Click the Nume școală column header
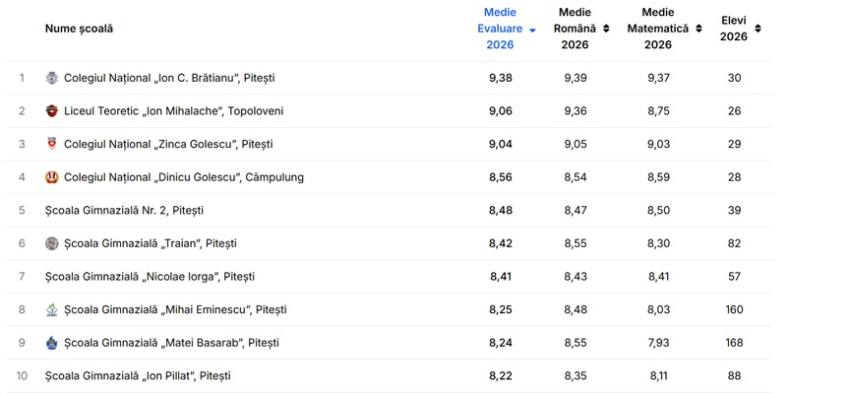Screen dimensions: 850x394 click(79, 29)
